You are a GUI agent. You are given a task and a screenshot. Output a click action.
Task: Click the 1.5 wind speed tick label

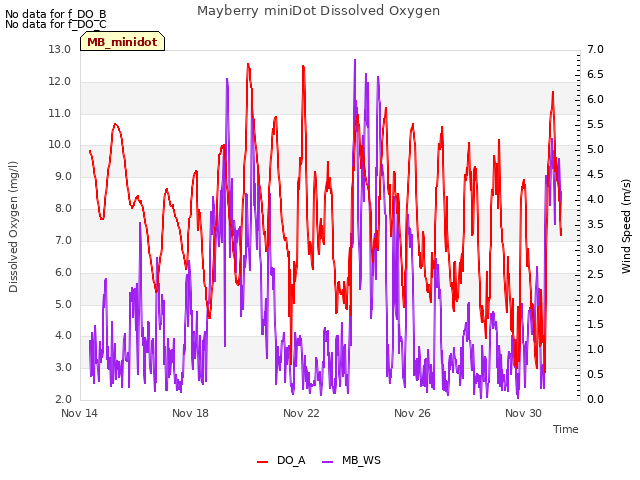[x=595, y=324]
